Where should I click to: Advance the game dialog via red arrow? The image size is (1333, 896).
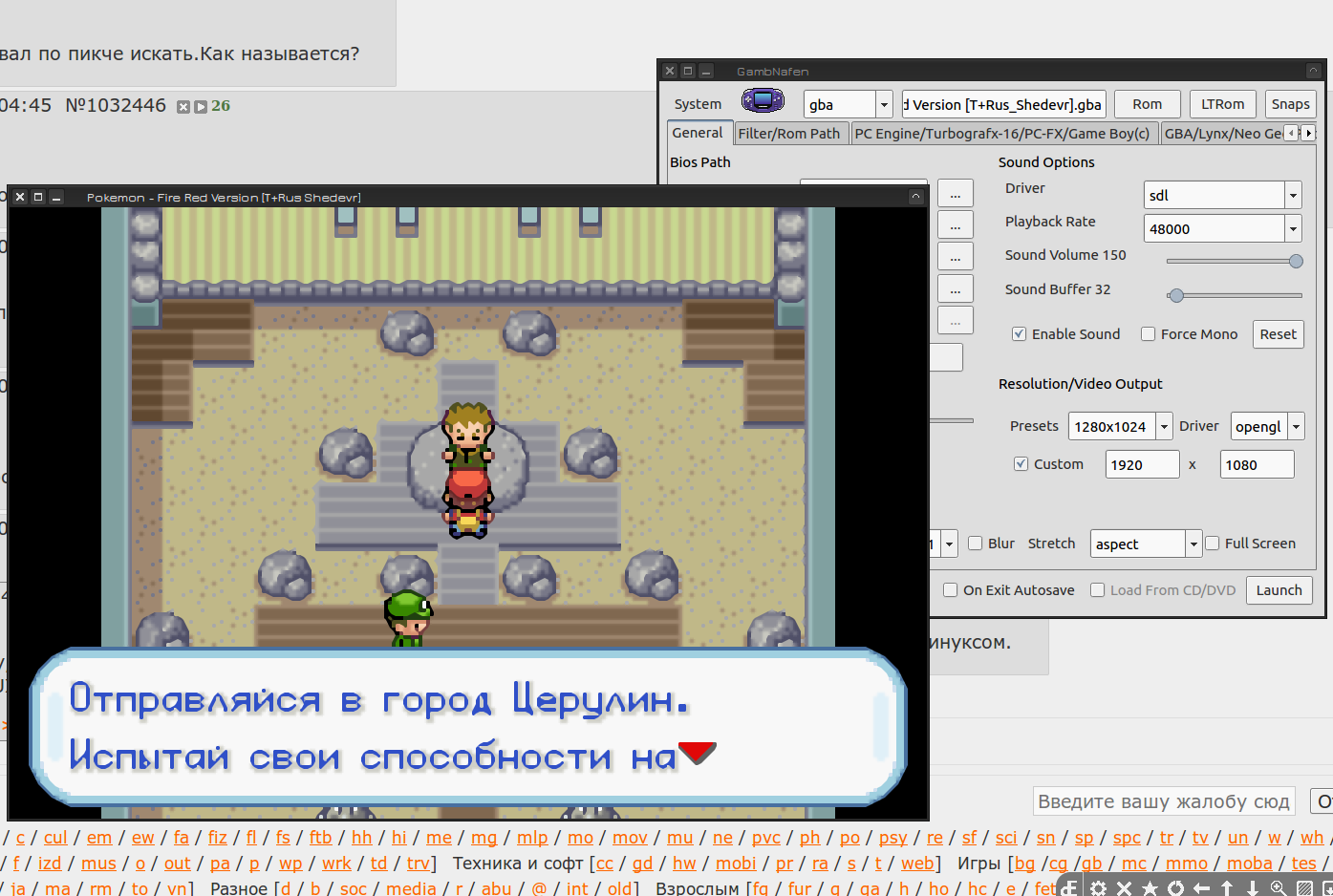(697, 753)
